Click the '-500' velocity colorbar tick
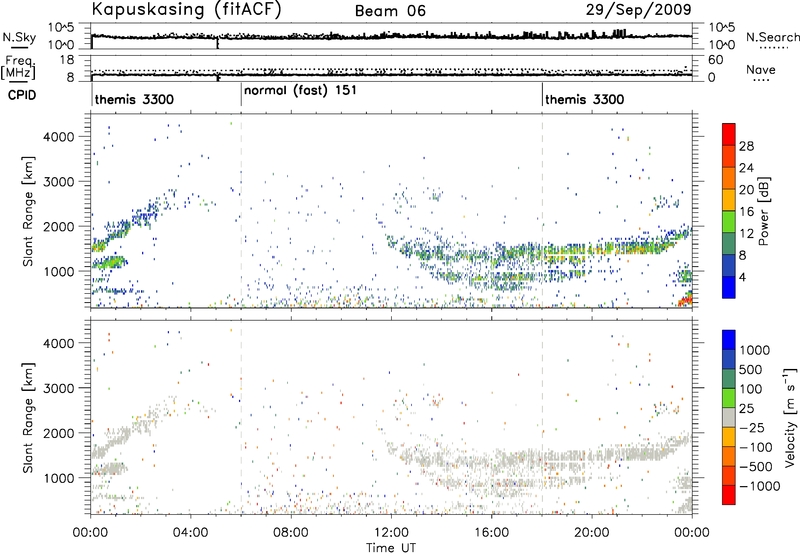Image resolution: width=800 pixels, height=554 pixels. coord(756,467)
